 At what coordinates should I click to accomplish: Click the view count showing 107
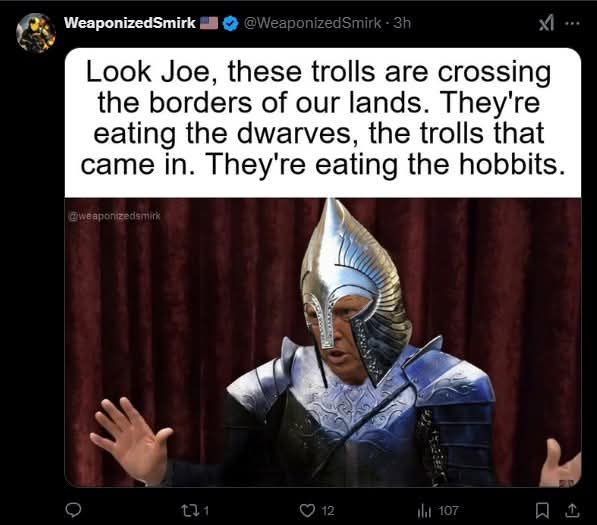(449, 511)
